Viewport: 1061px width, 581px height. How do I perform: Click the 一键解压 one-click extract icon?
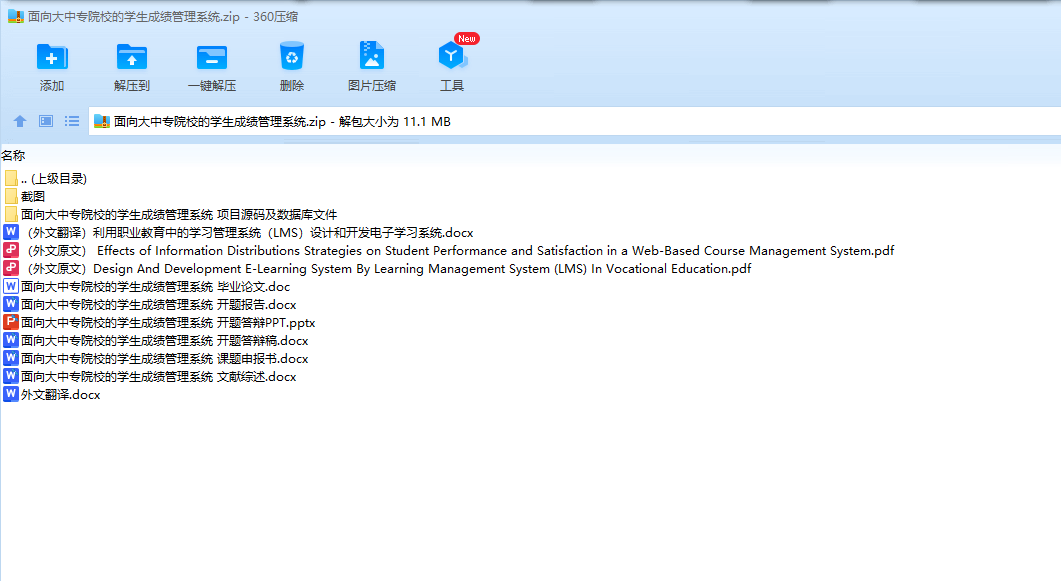212,57
